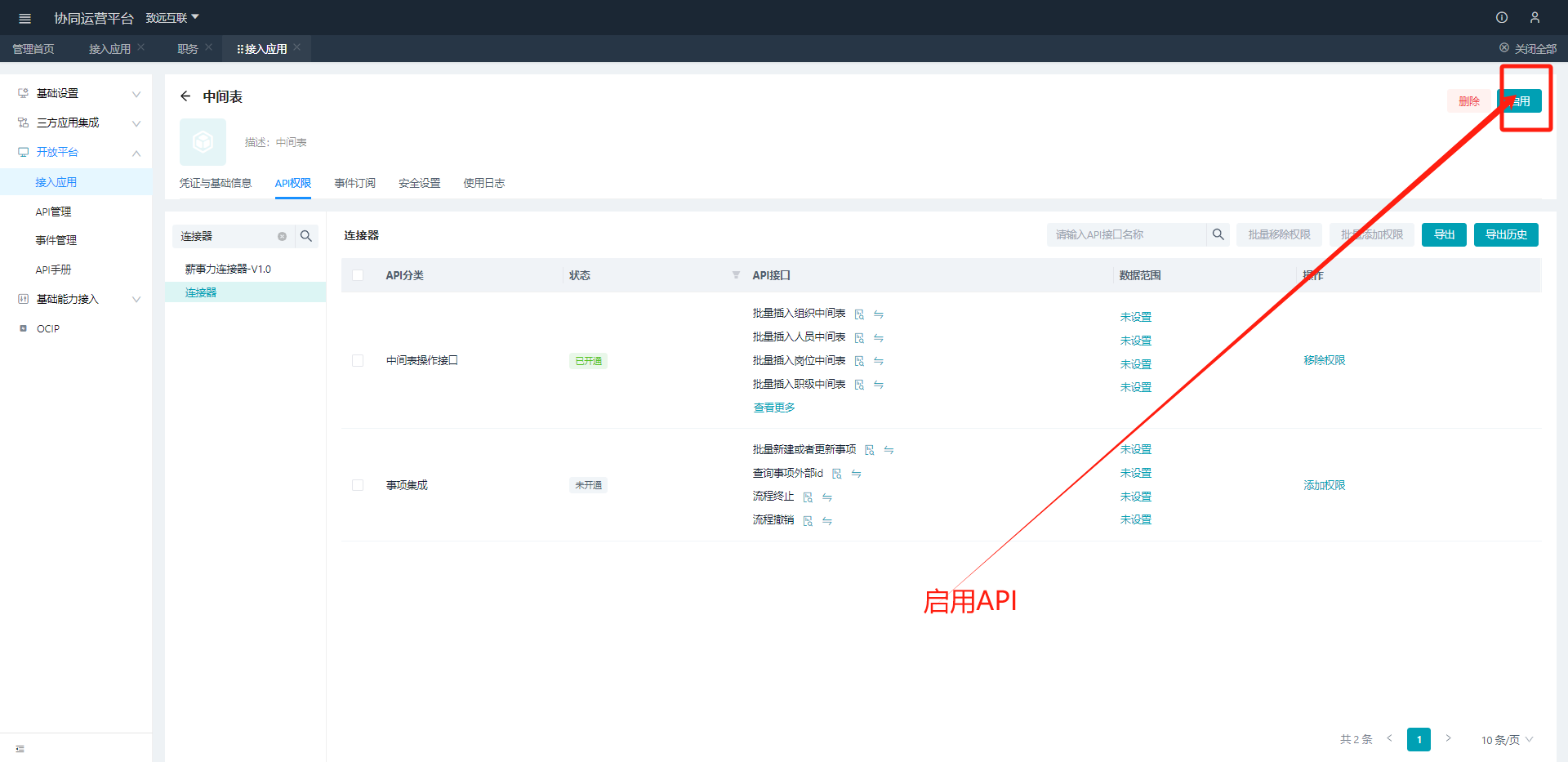
Task: Click 移除权限 for 中间表操作接口
Action: coord(1325,361)
